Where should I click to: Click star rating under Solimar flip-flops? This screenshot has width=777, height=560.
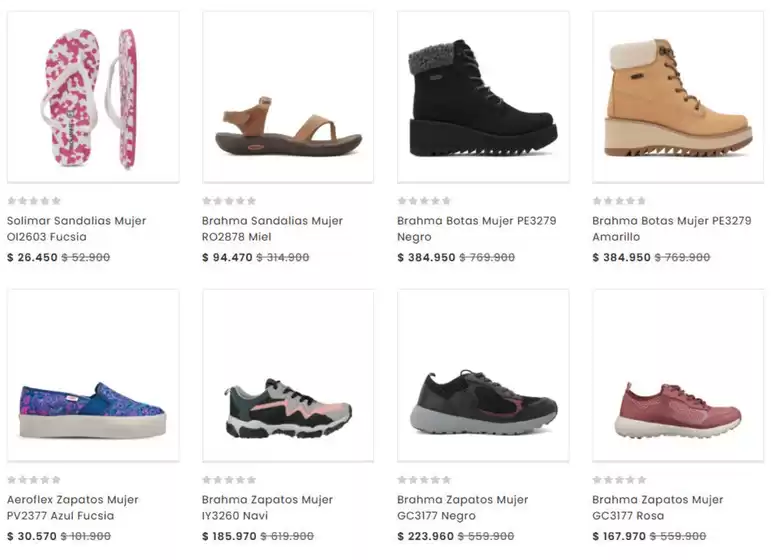[34, 201]
